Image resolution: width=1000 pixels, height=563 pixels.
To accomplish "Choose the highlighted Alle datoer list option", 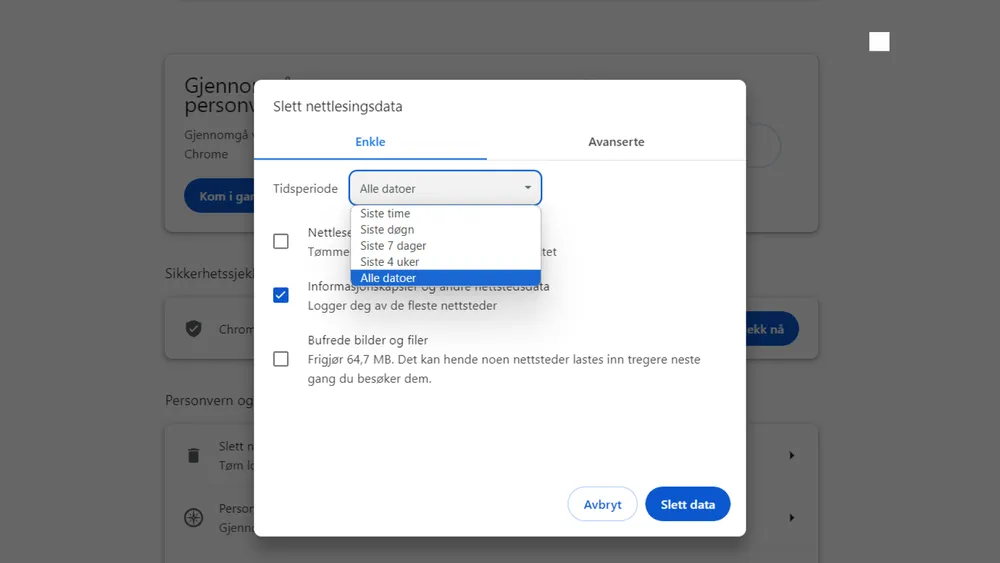I will [x=388, y=278].
